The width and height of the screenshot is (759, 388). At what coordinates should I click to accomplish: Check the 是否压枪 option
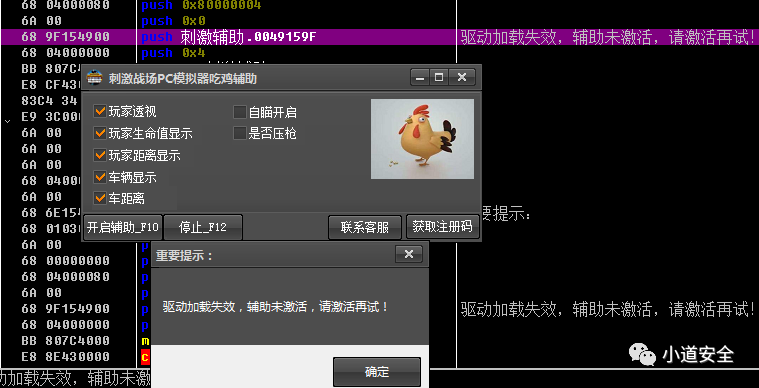click(240, 133)
